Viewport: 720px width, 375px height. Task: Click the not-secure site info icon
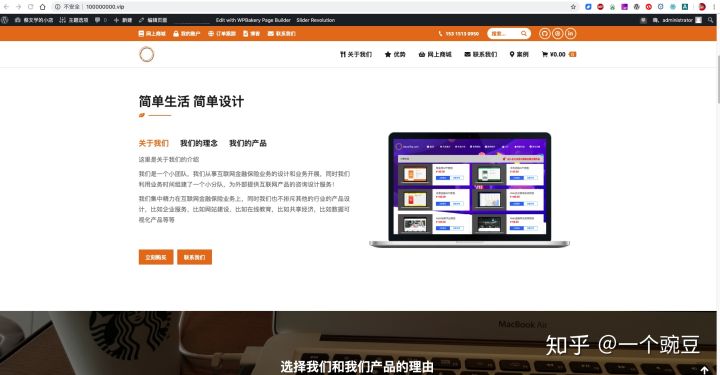click(x=57, y=7)
